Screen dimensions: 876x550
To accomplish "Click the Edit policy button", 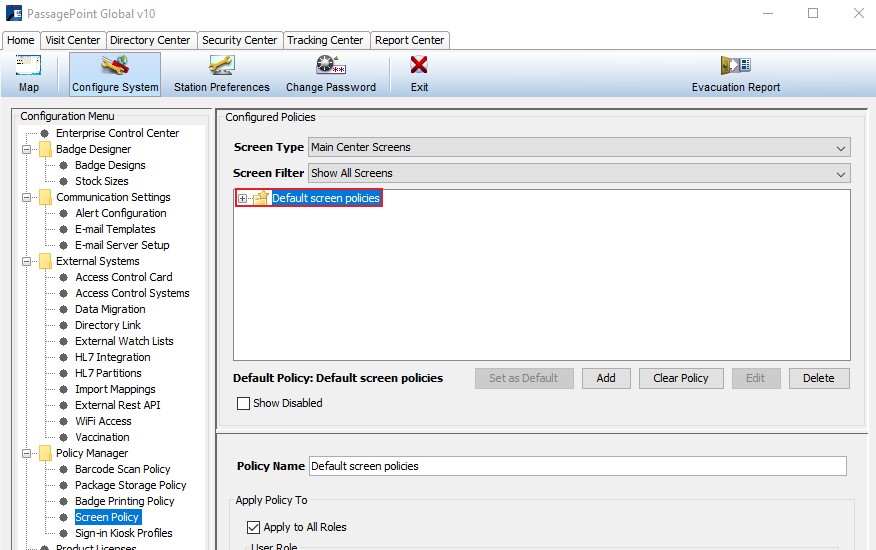I will coord(756,378).
